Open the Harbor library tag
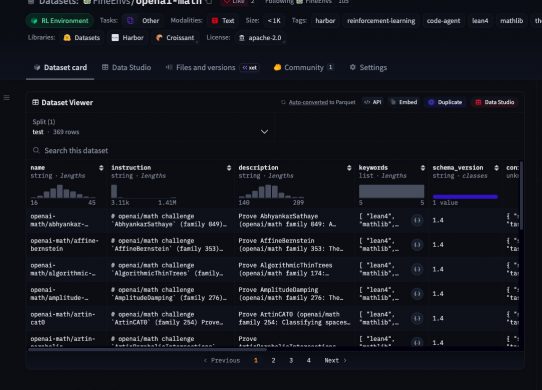542x390 pixels. (x=128, y=38)
